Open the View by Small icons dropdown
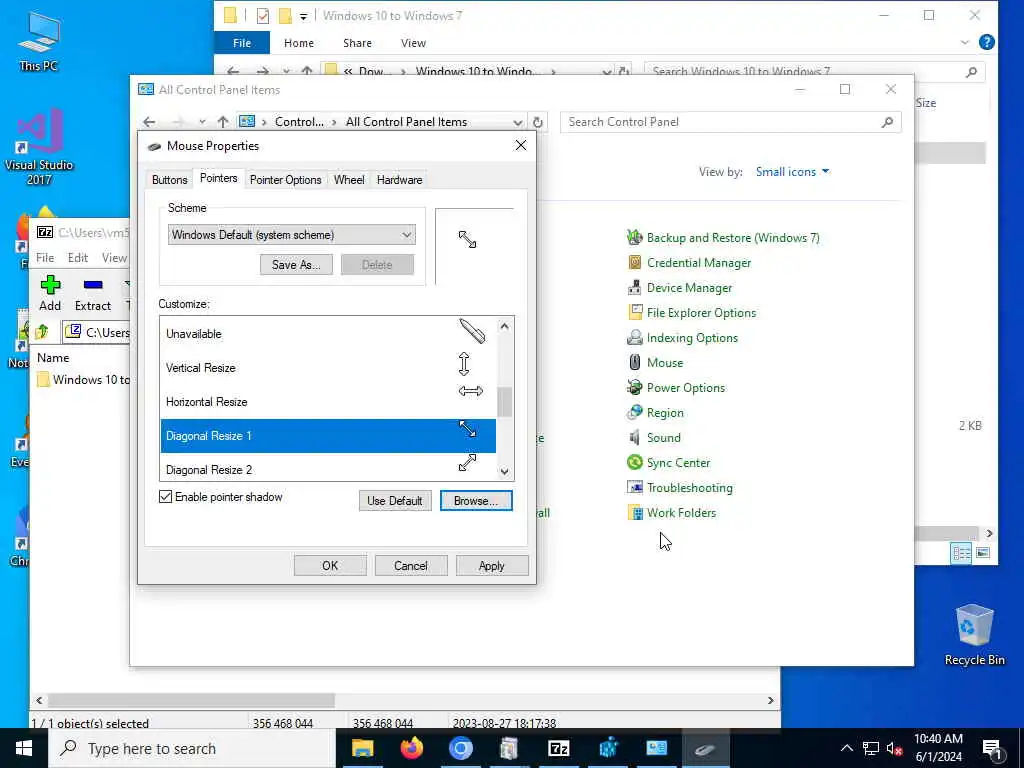Image resolution: width=1024 pixels, height=768 pixels. (792, 172)
